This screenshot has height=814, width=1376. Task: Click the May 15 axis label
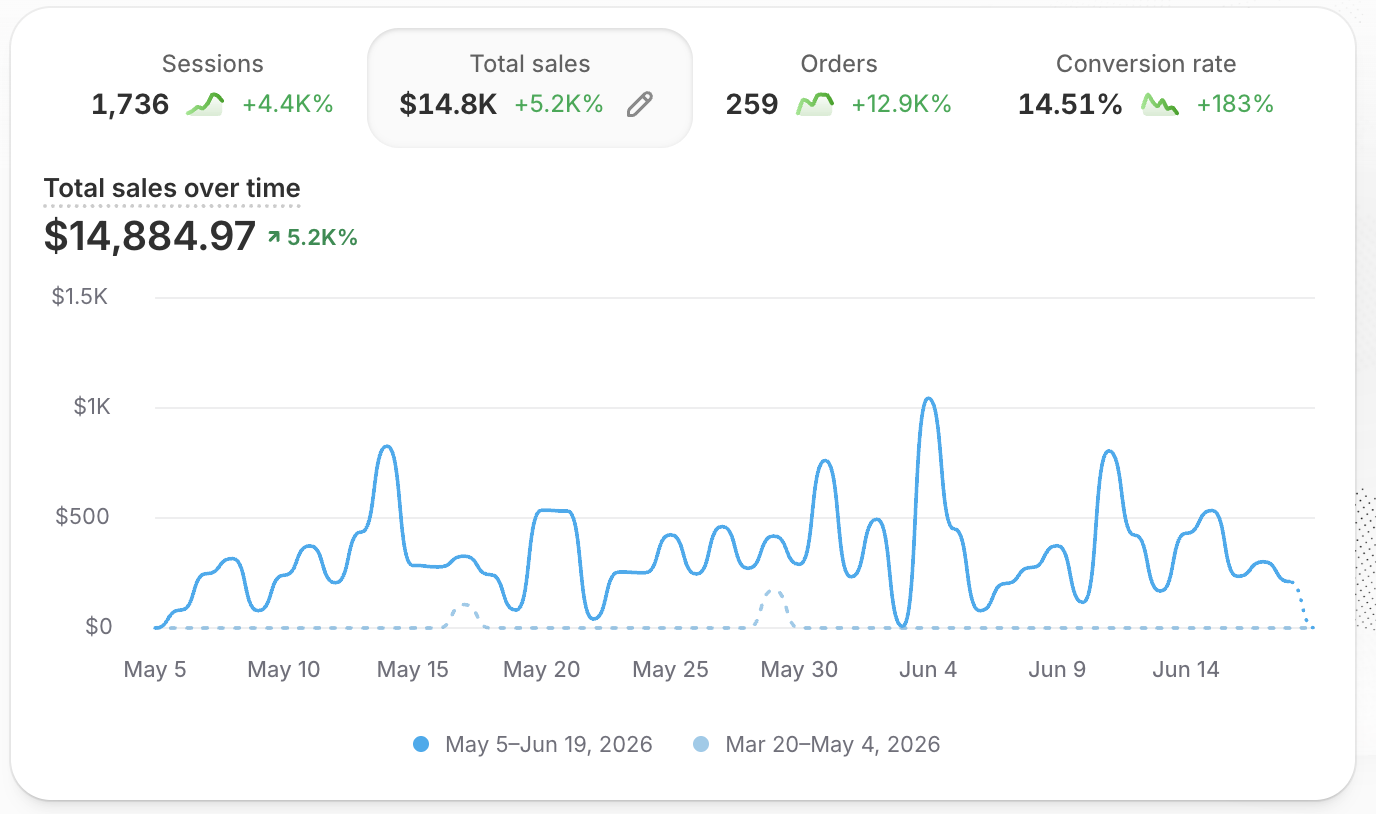tap(413, 670)
